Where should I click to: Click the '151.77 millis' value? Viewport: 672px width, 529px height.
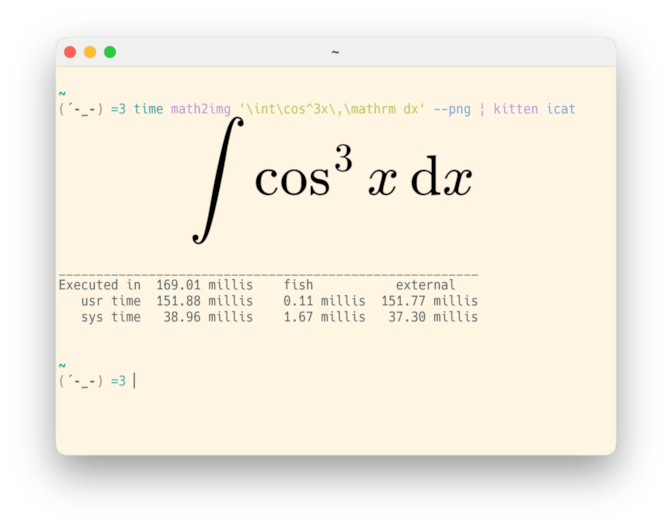tap(429, 301)
